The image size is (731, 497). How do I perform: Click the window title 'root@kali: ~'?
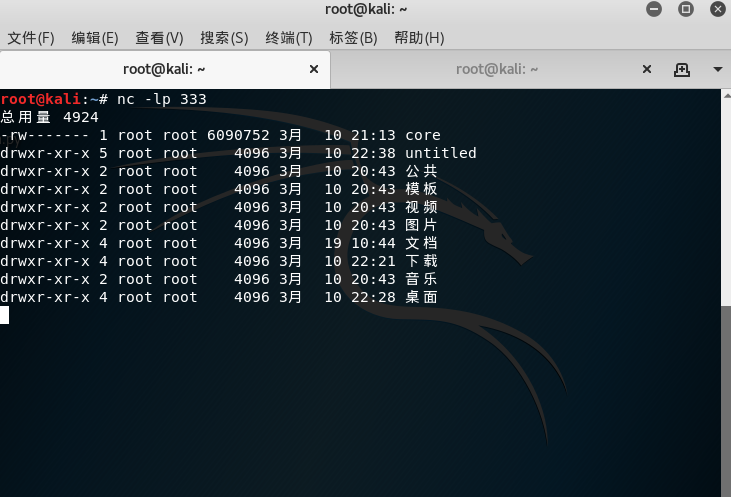point(366,9)
